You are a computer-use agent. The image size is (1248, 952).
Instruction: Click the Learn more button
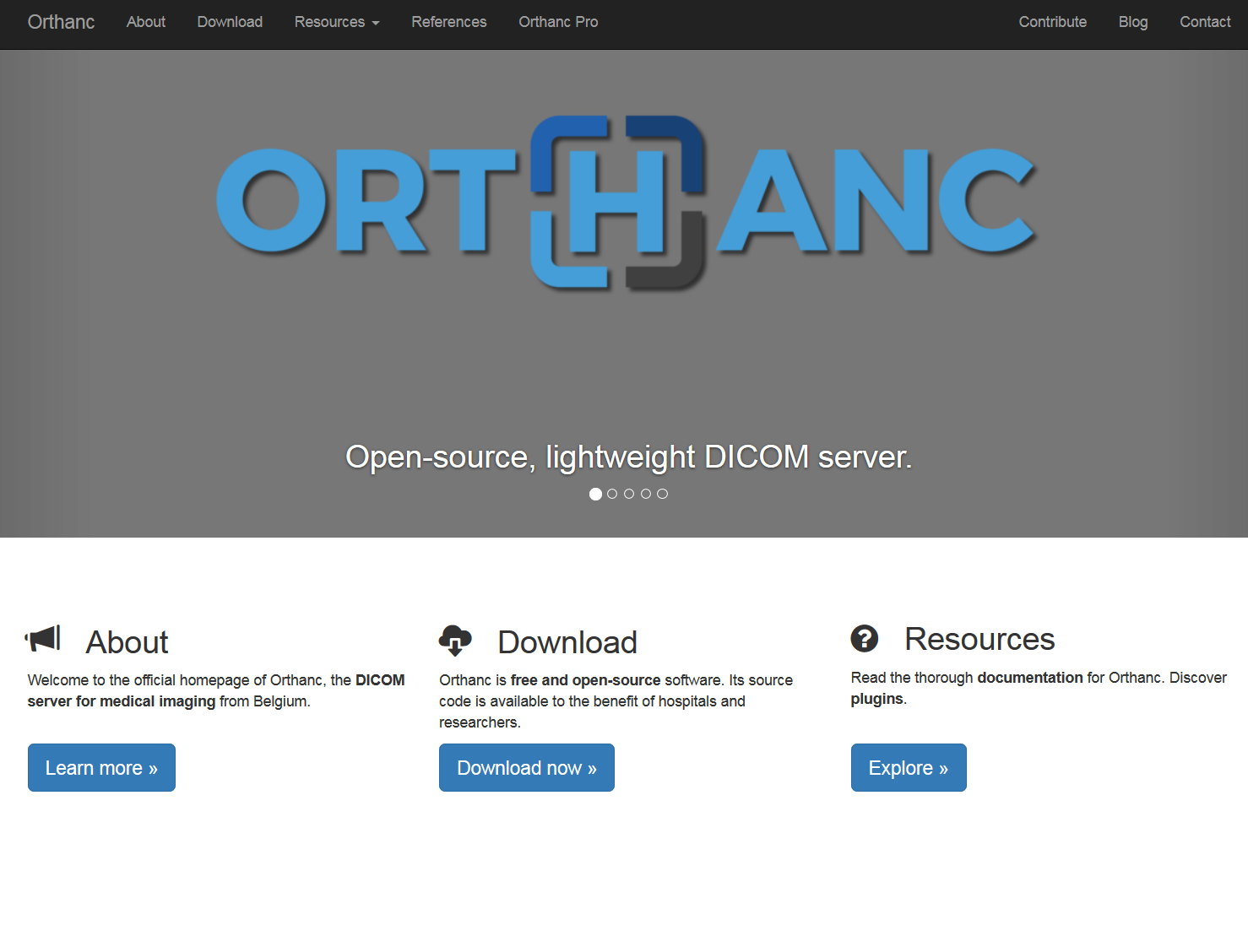tap(101, 768)
